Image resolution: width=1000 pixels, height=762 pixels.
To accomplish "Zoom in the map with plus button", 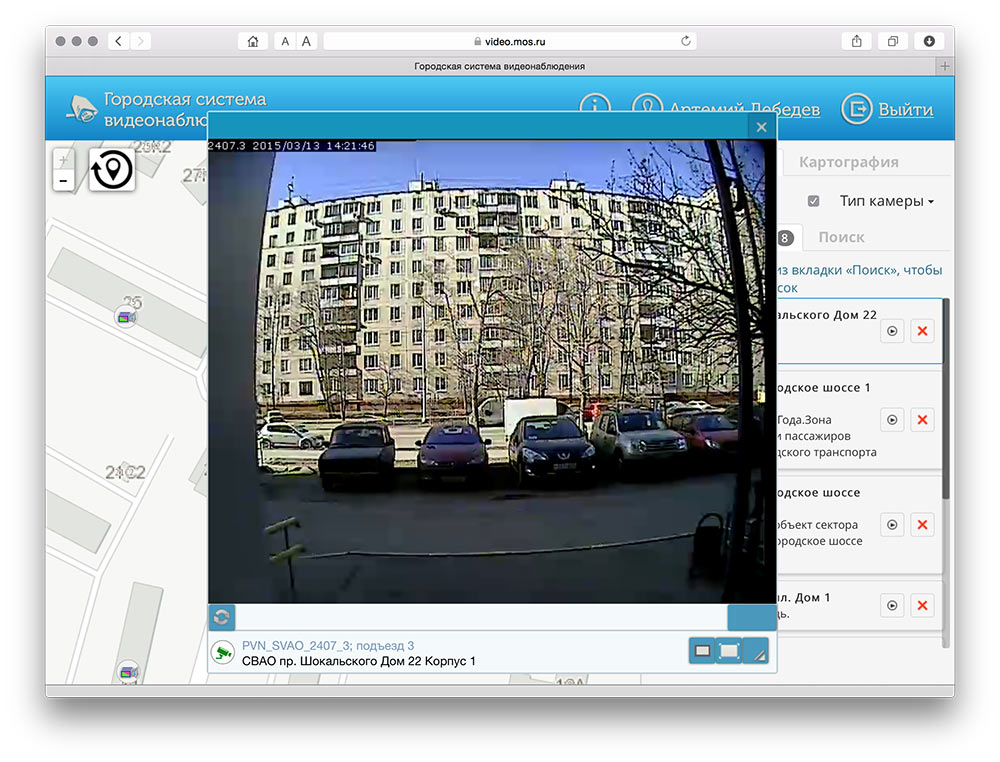I will point(63,159).
